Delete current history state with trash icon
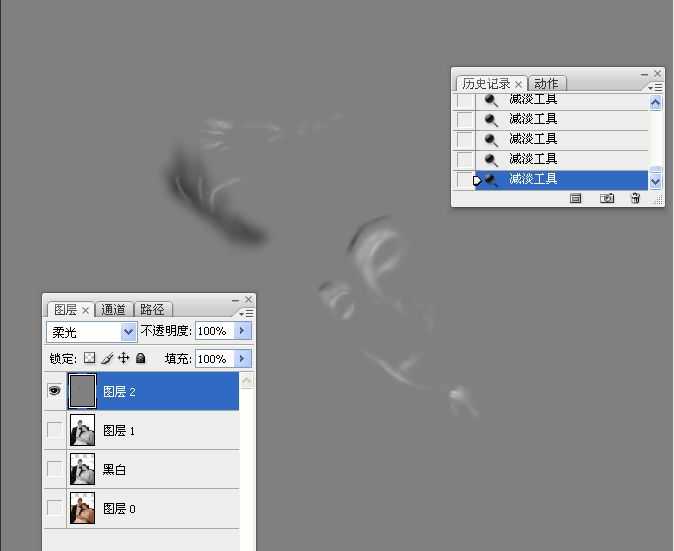The image size is (674, 551). (x=635, y=199)
